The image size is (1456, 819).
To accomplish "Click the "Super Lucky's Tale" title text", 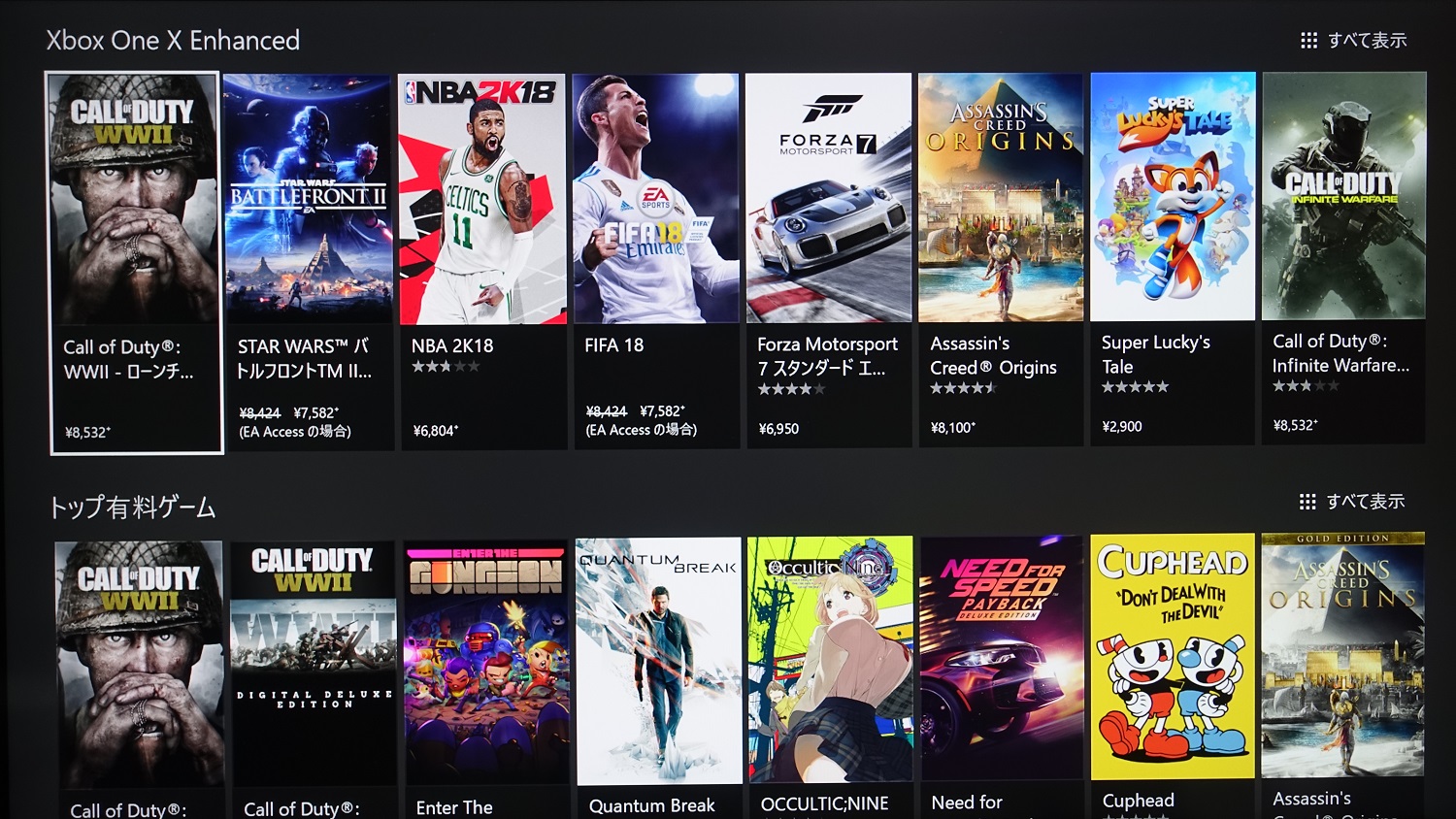I will pyautogui.click(x=1156, y=354).
